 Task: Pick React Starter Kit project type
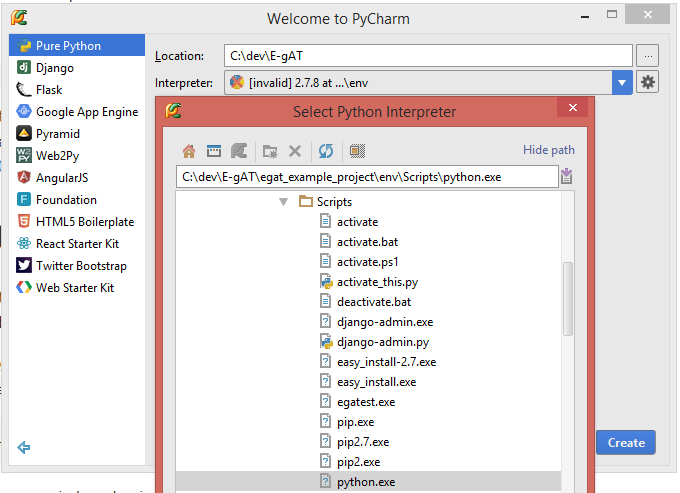pos(77,244)
